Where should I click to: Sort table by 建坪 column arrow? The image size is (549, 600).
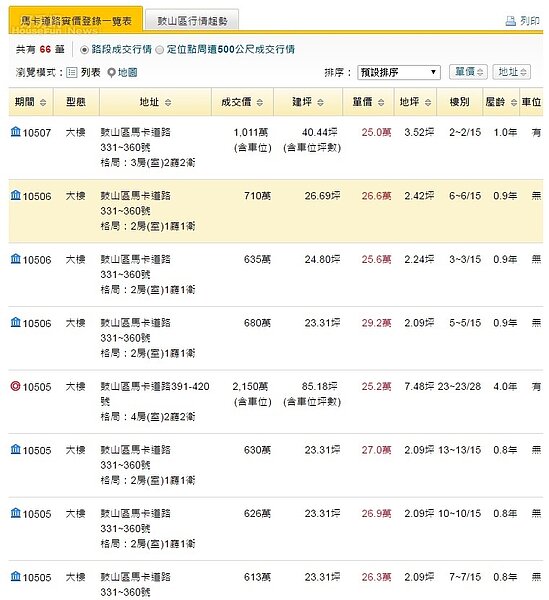pos(320,102)
